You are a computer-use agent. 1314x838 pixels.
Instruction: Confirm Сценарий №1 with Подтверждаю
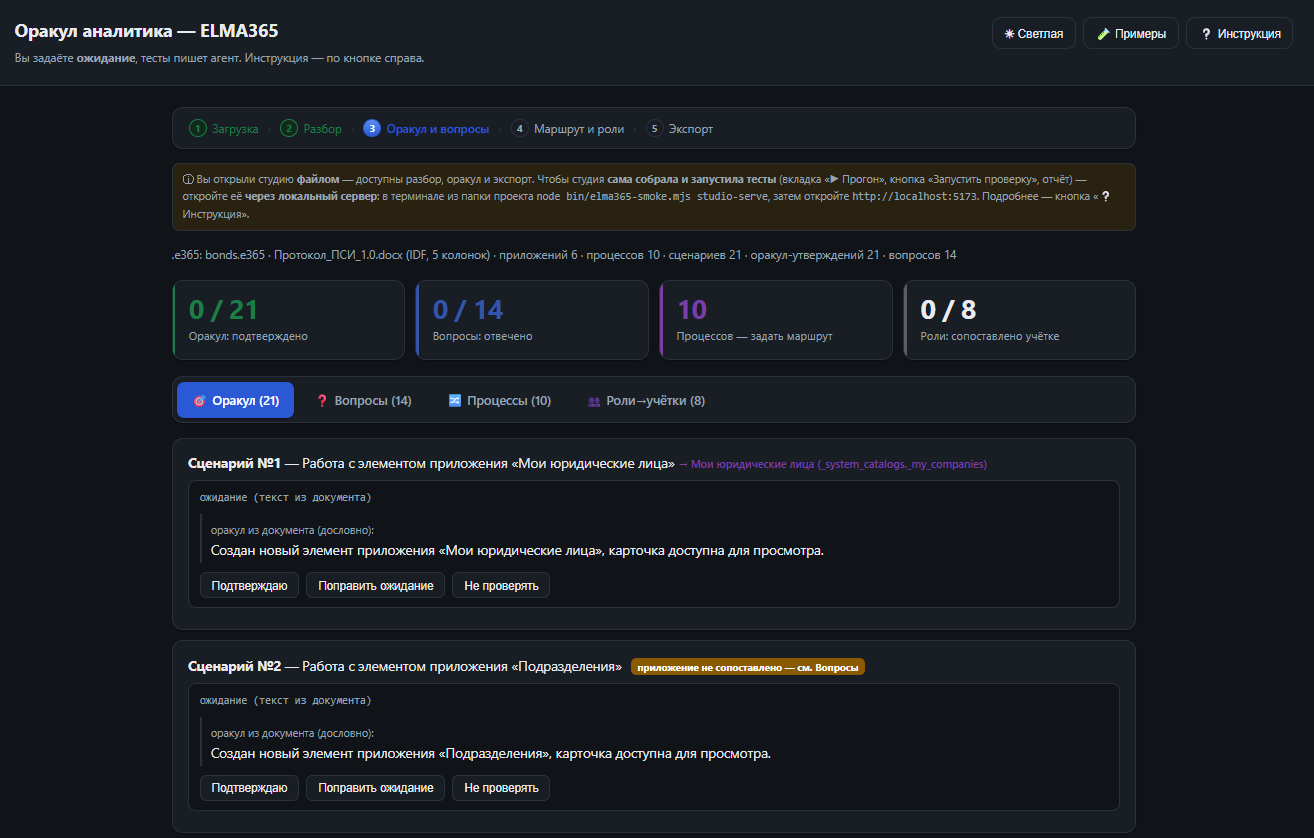pyautogui.click(x=249, y=585)
